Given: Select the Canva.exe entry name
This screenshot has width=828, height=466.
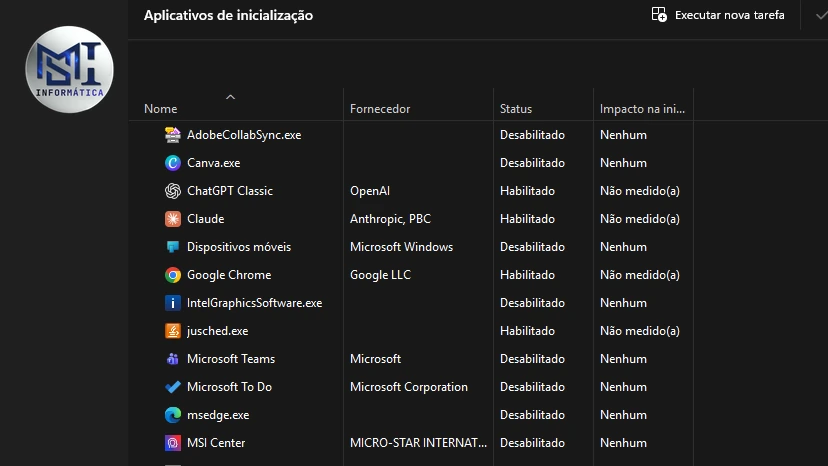Looking at the screenshot, I should [213, 163].
